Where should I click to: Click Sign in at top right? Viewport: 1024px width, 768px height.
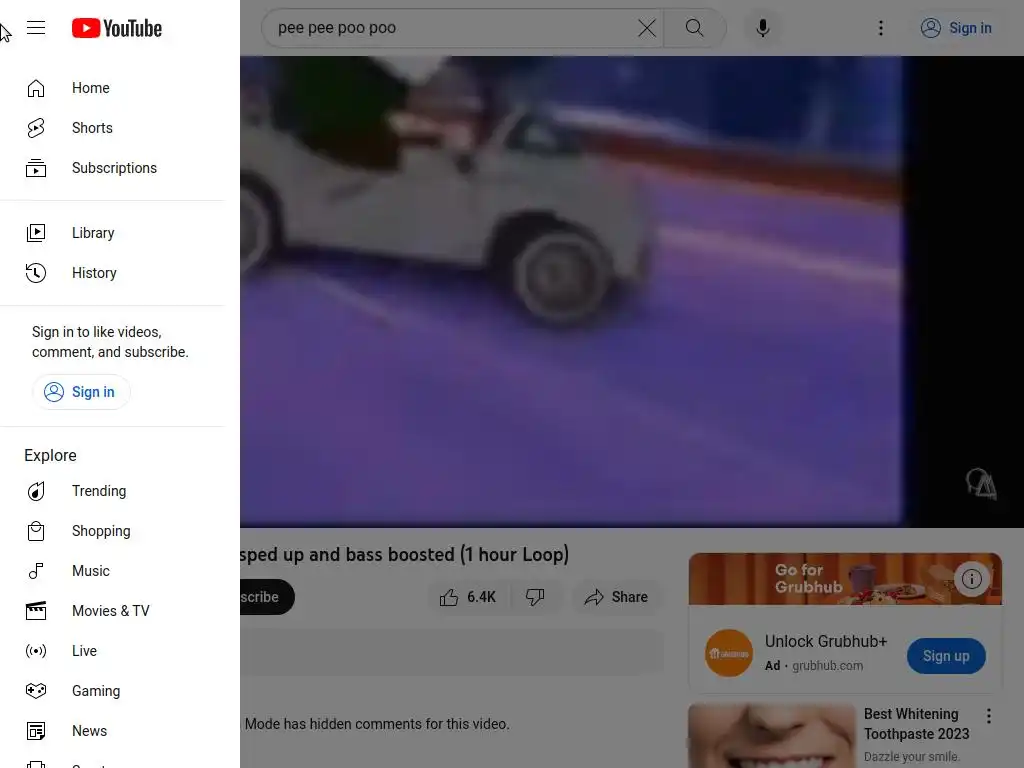956,28
